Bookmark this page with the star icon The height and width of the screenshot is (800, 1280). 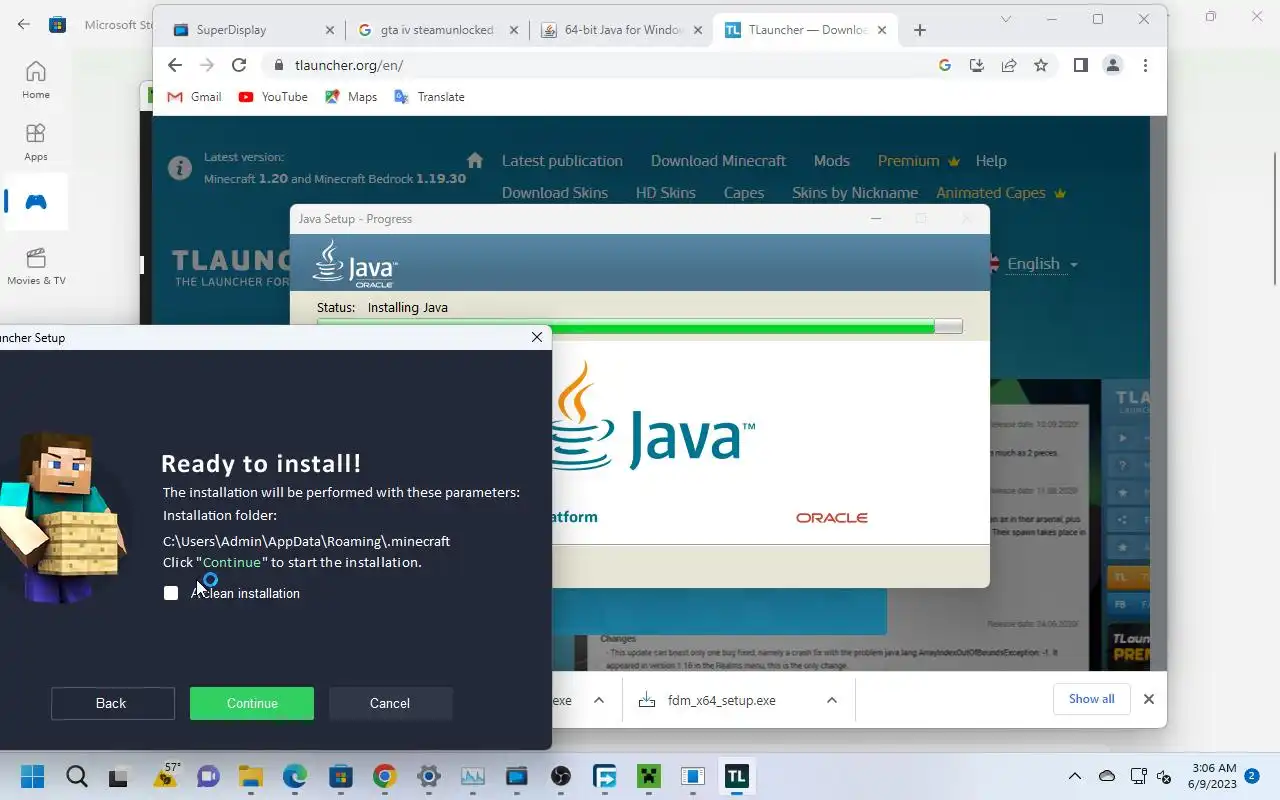click(x=1041, y=65)
